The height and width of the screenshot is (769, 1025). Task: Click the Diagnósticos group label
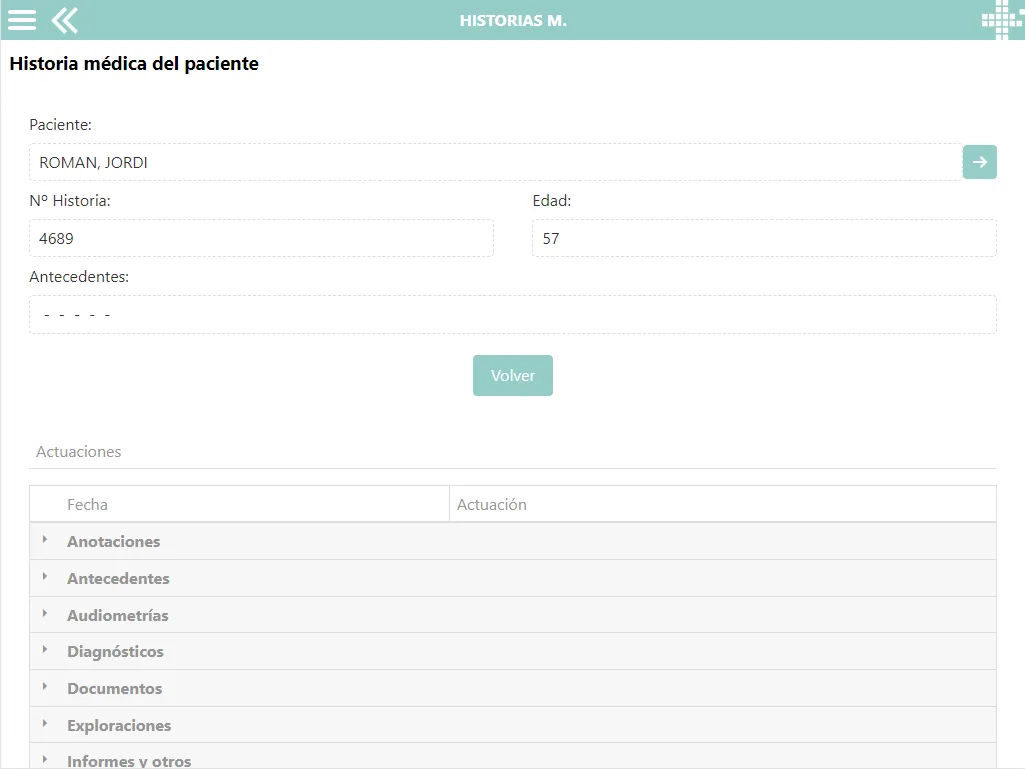pos(115,652)
